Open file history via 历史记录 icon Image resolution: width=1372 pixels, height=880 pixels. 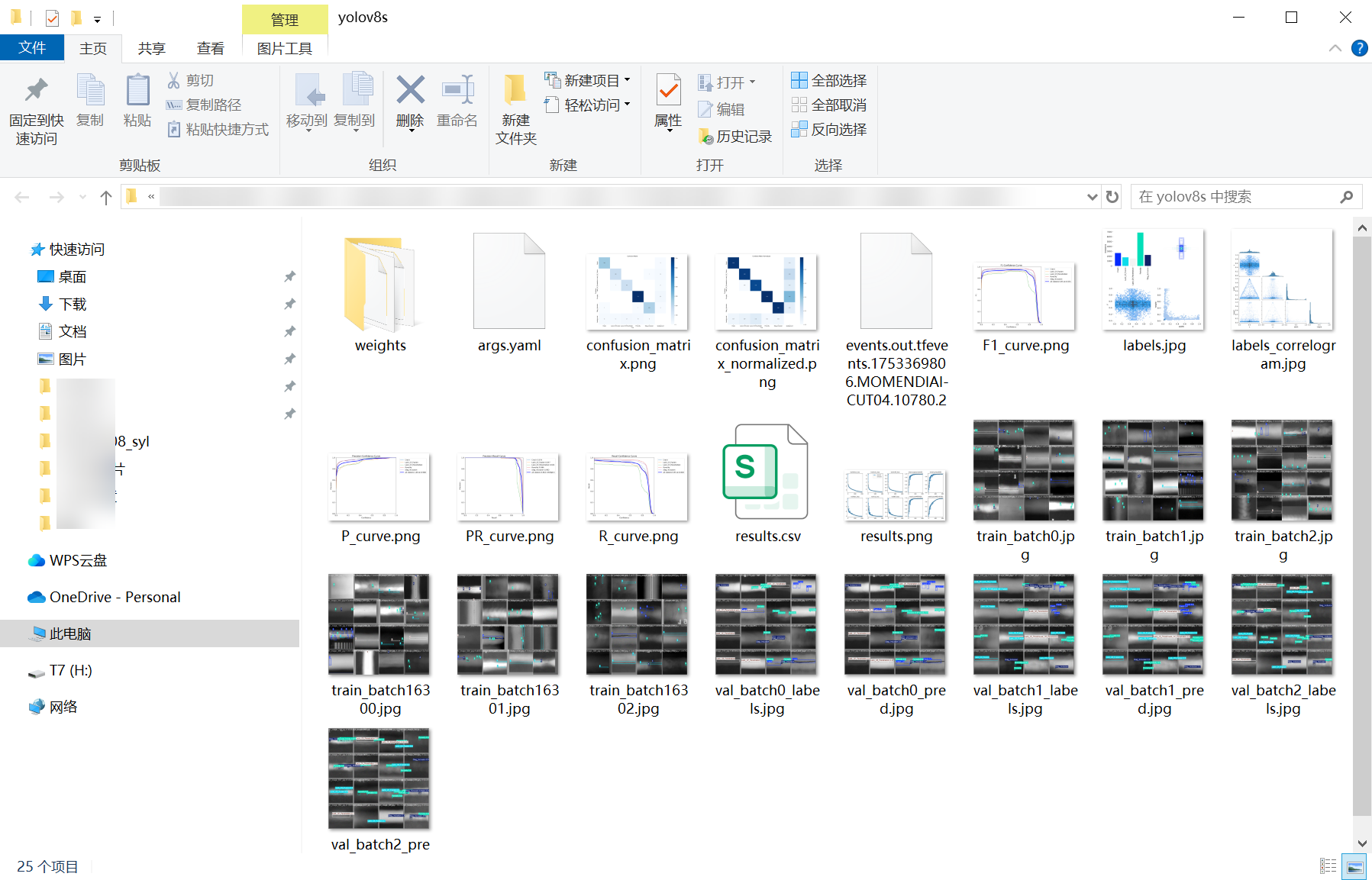(x=735, y=137)
